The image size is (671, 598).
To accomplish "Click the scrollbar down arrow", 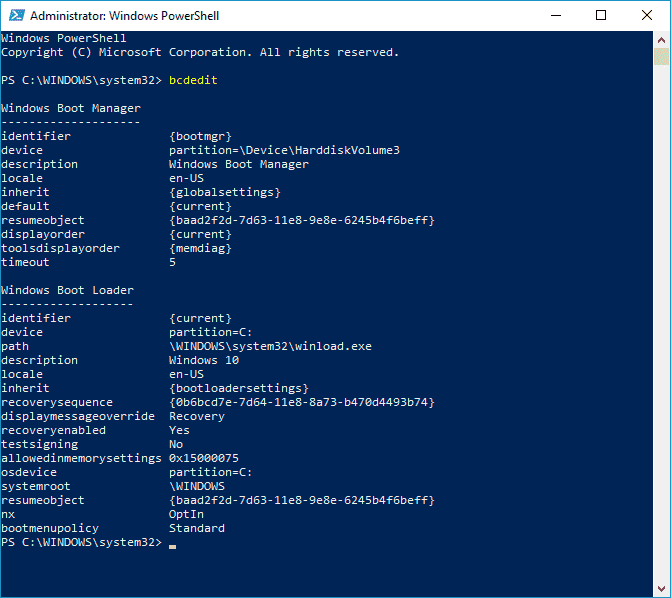I will pyautogui.click(x=661, y=589).
